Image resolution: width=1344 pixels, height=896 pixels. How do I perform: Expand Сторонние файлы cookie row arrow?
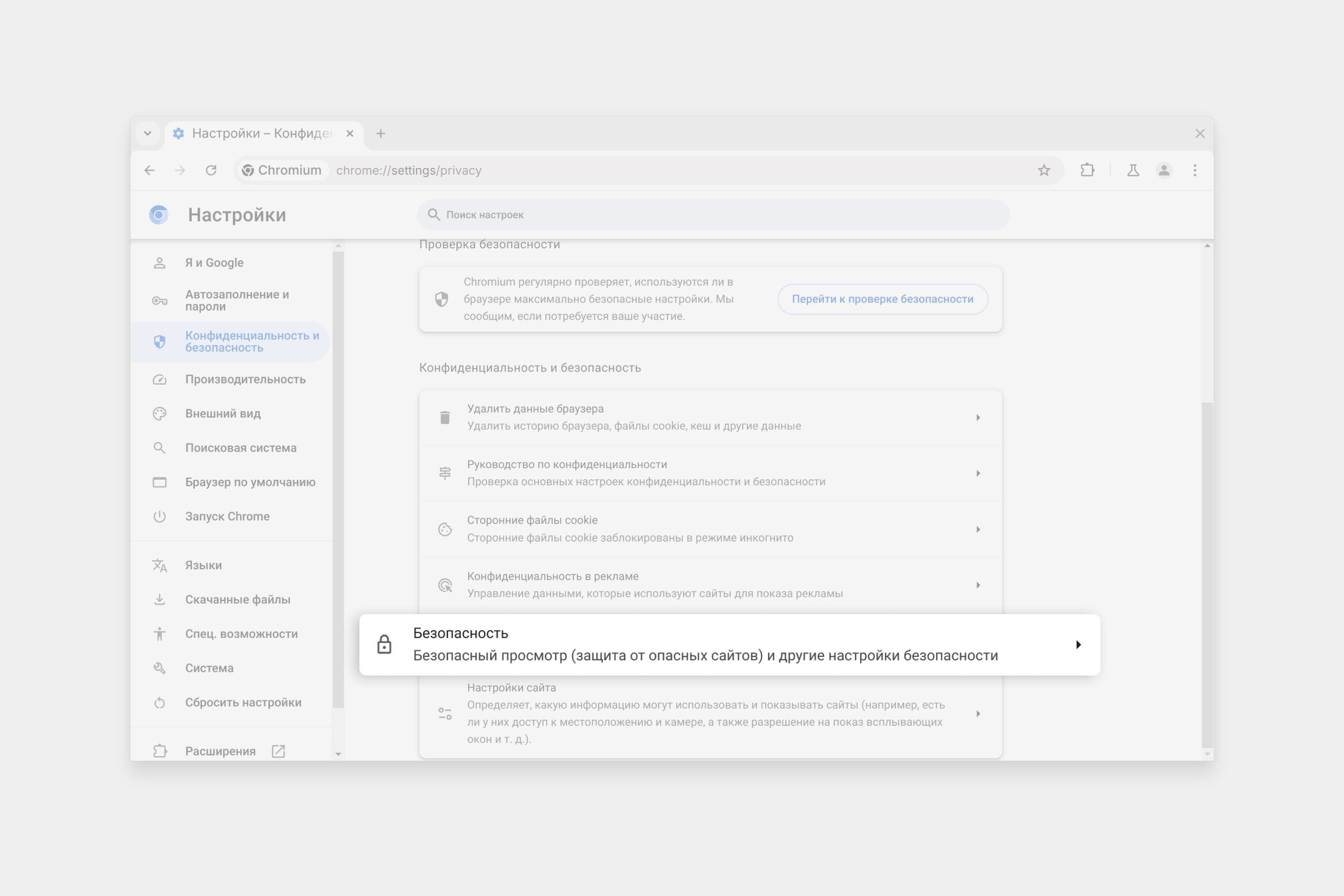pos(978,529)
